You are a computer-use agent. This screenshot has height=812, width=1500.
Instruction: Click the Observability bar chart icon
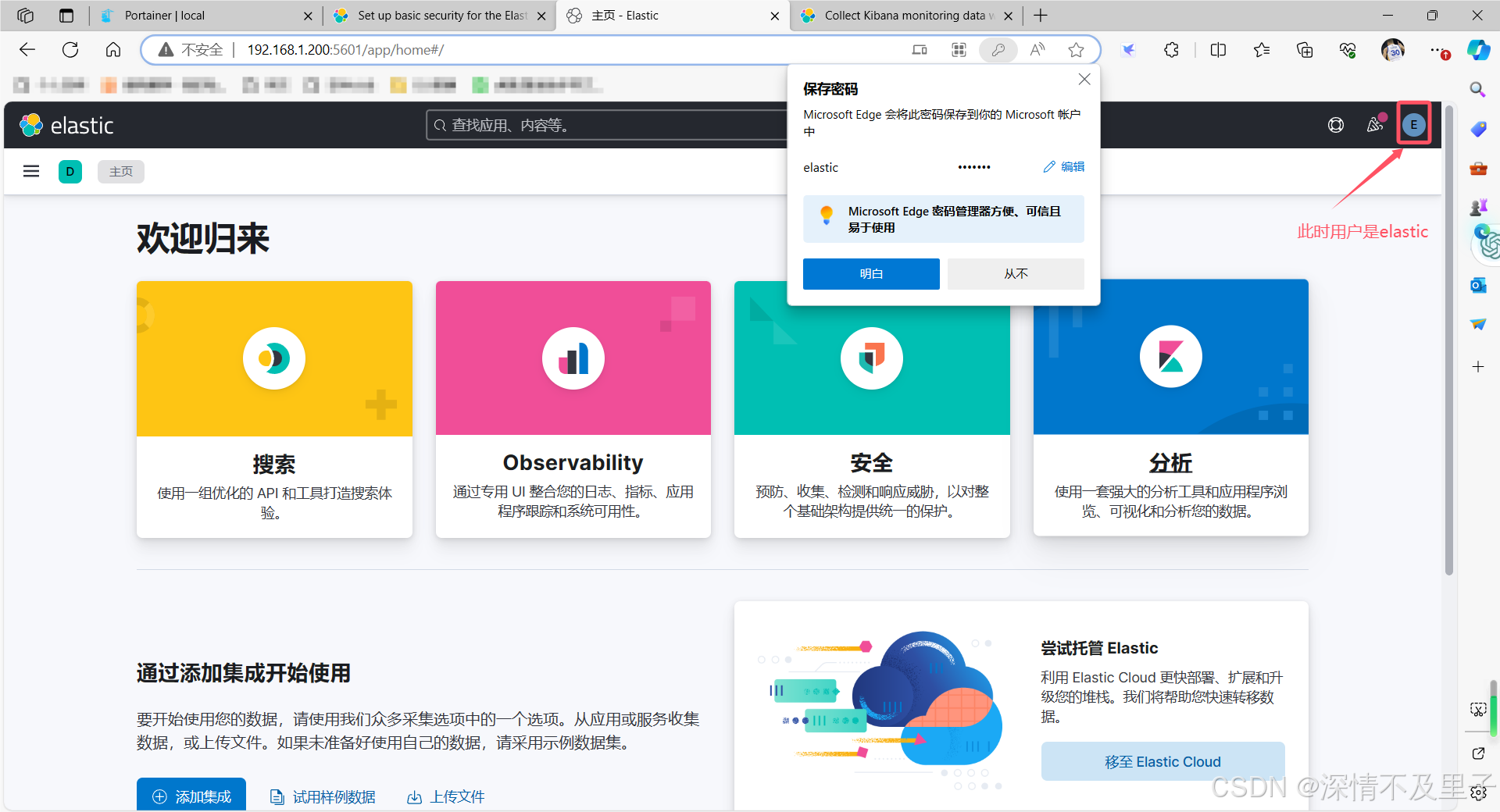[x=573, y=358]
